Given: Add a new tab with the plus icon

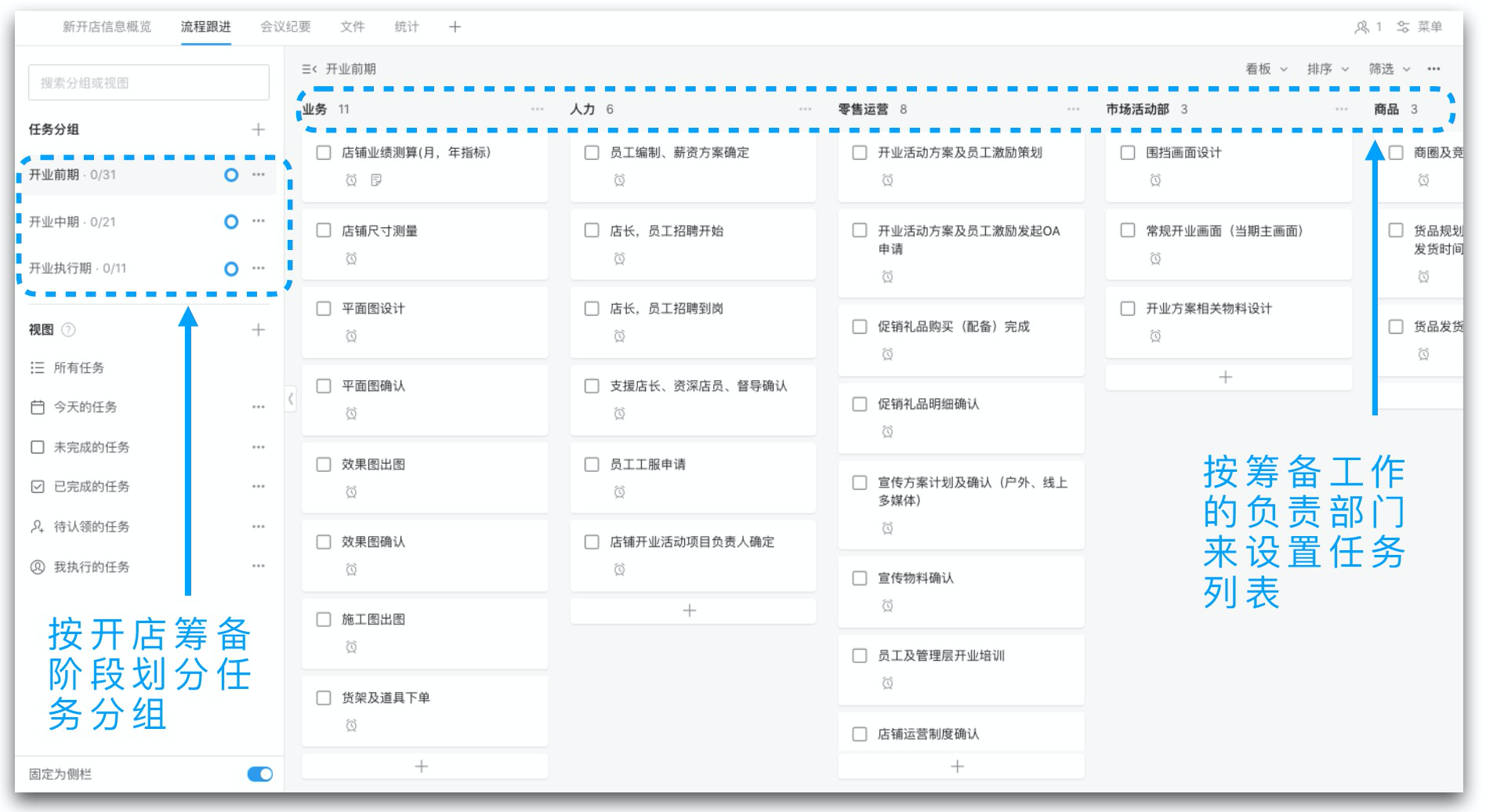Looking at the screenshot, I should [455, 27].
